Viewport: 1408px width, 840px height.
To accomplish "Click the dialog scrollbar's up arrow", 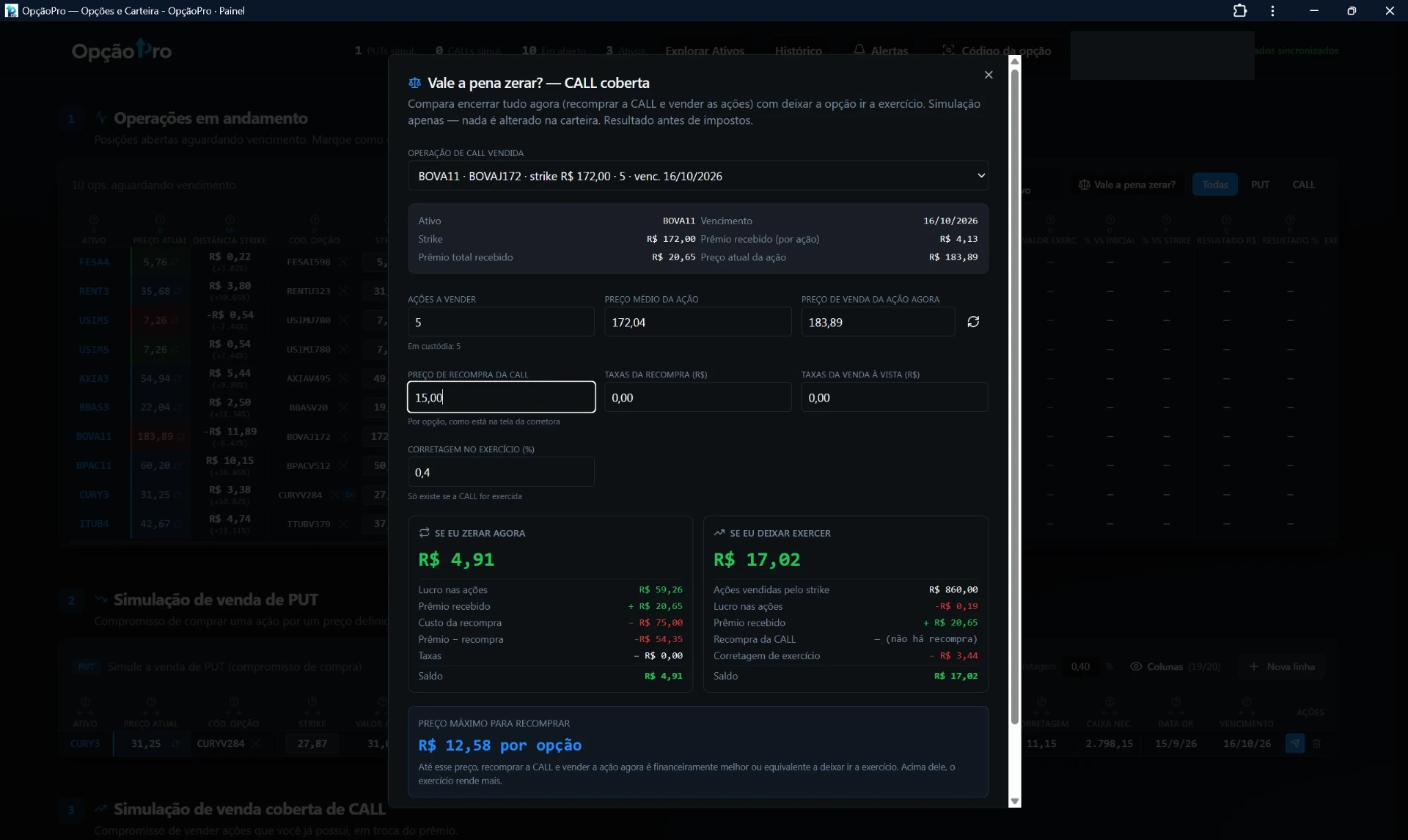I will [x=1015, y=62].
